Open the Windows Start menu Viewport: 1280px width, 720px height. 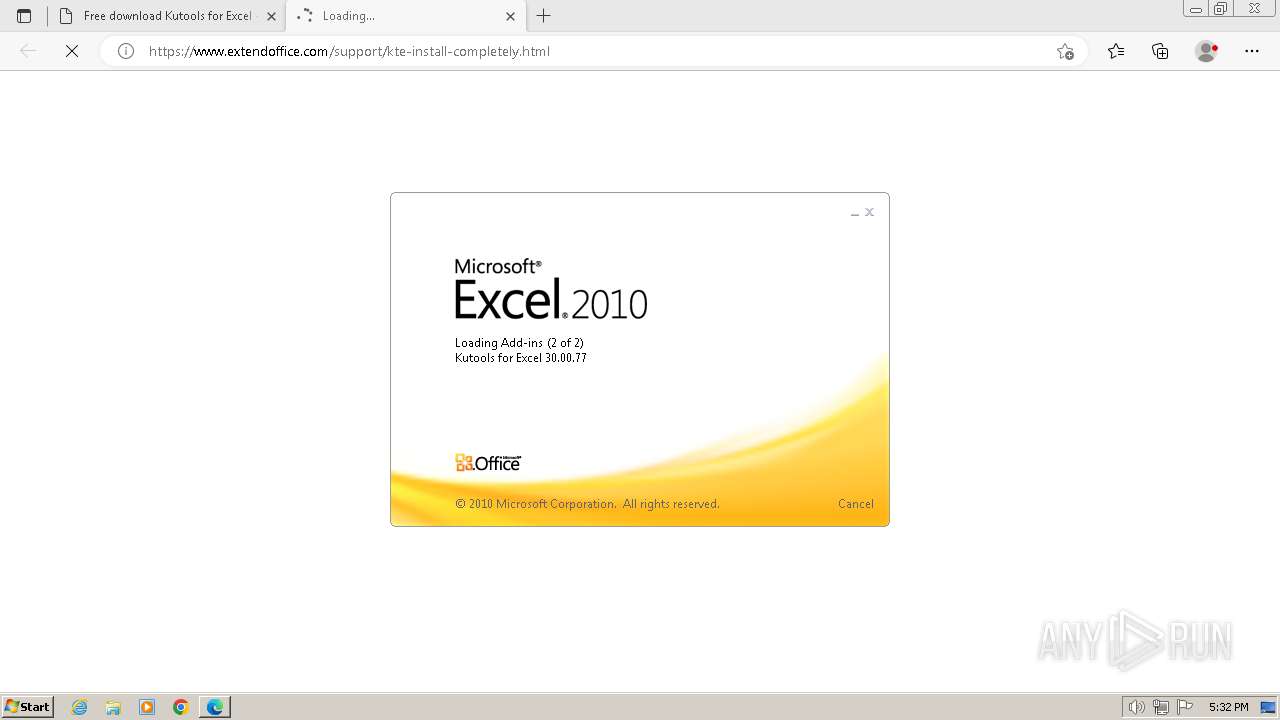click(28, 706)
